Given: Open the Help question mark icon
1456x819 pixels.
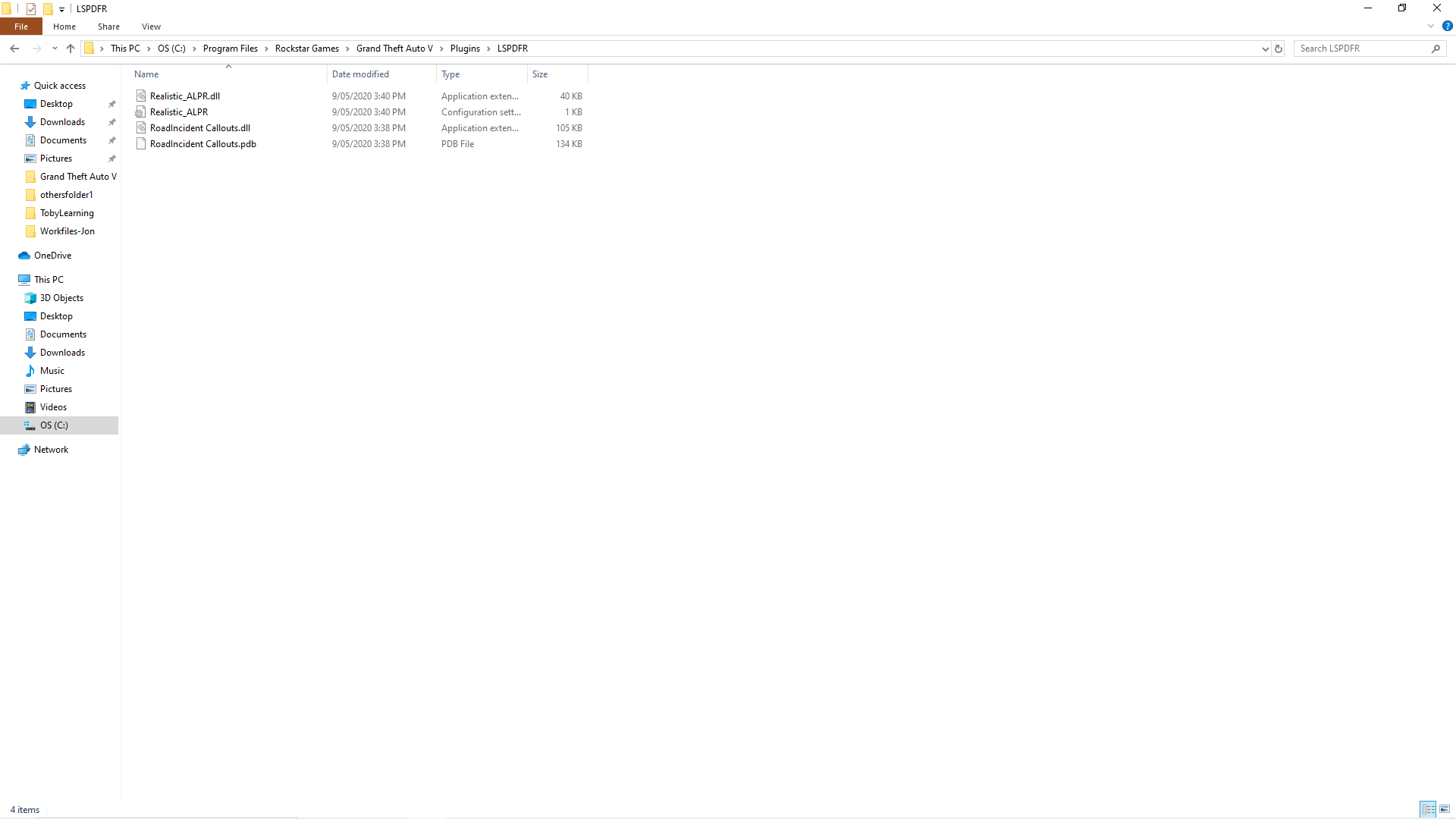Looking at the screenshot, I should pos(1447,26).
